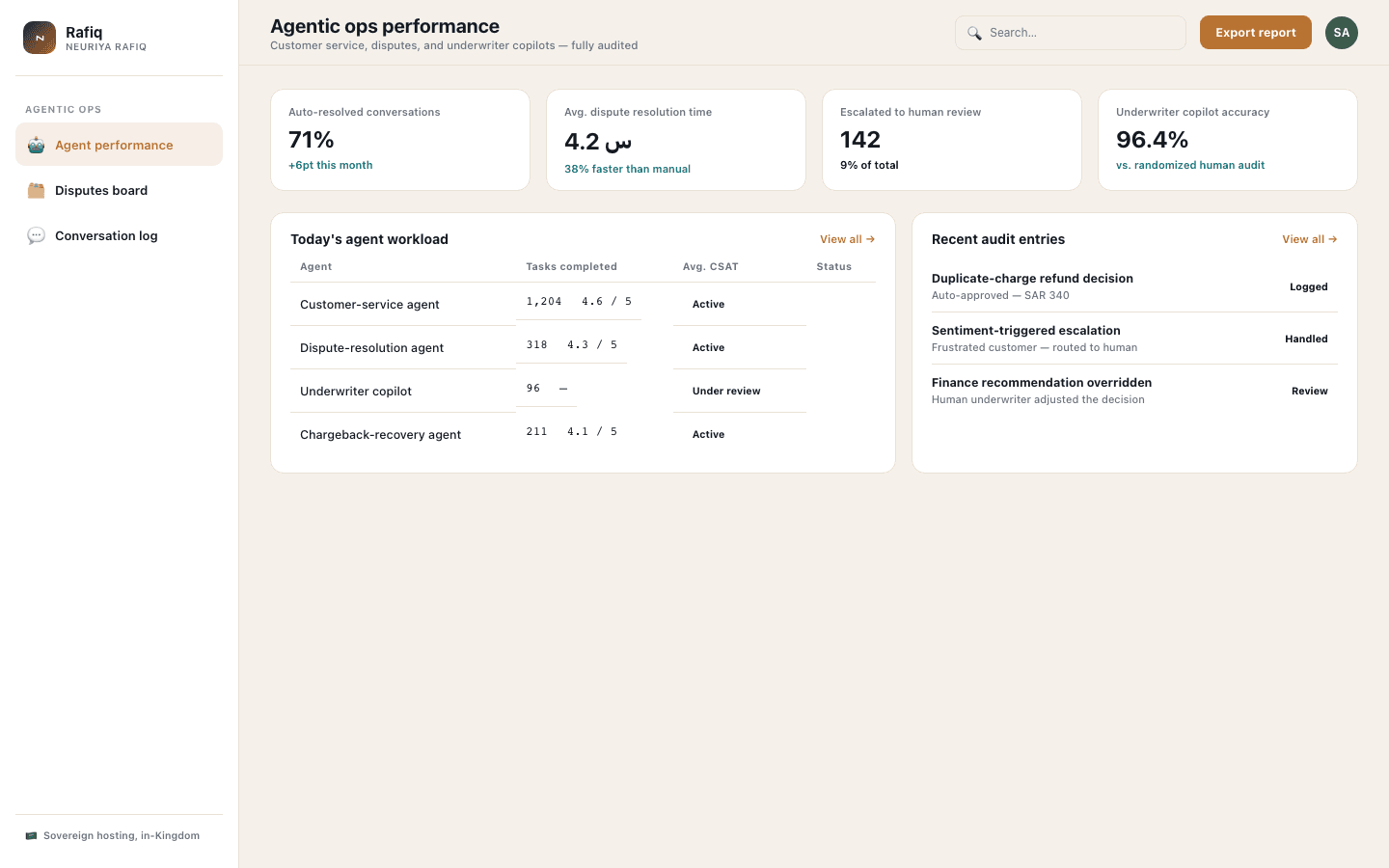Click the Underwriter copilot row name
The height and width of the screenshot is (868, 1389).
point(356,392)
